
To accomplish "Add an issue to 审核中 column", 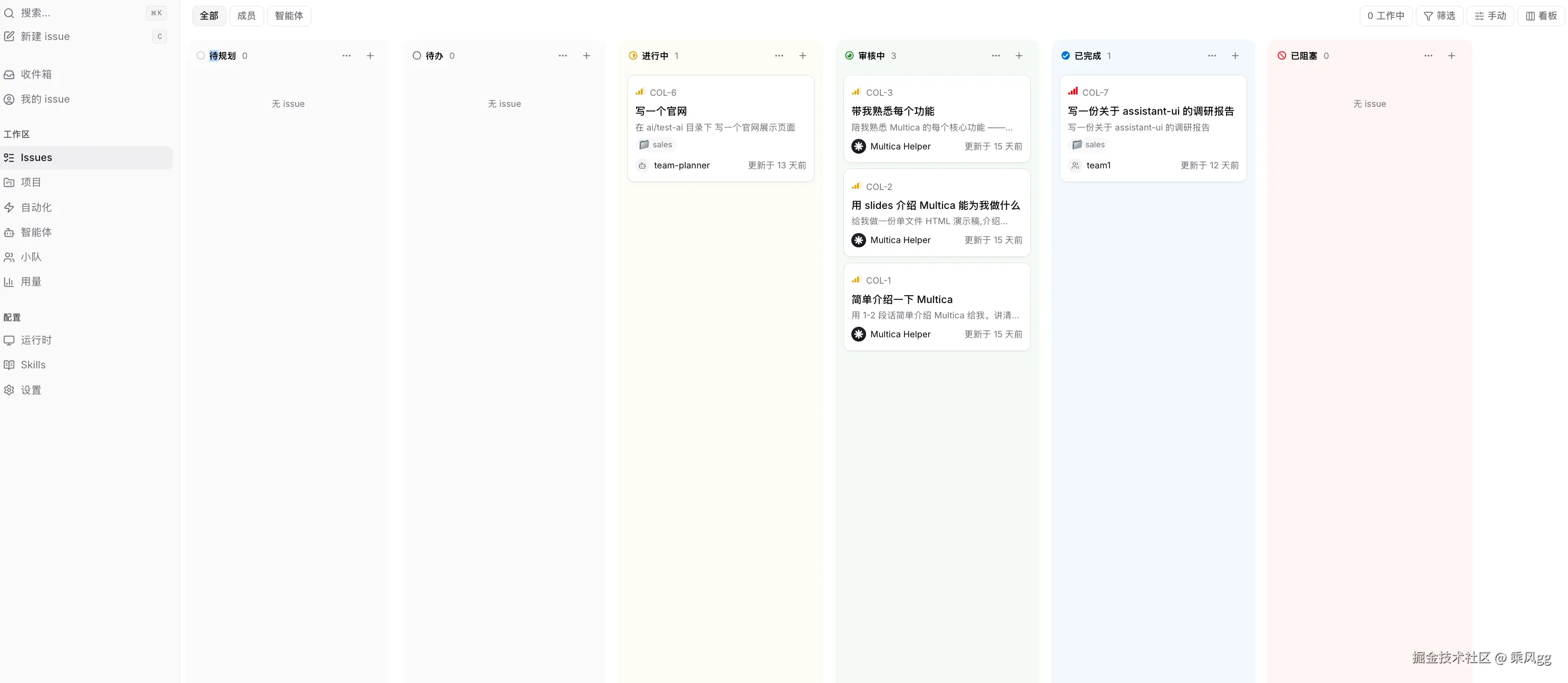I will pyautogui.click(x=1019, y=56).
